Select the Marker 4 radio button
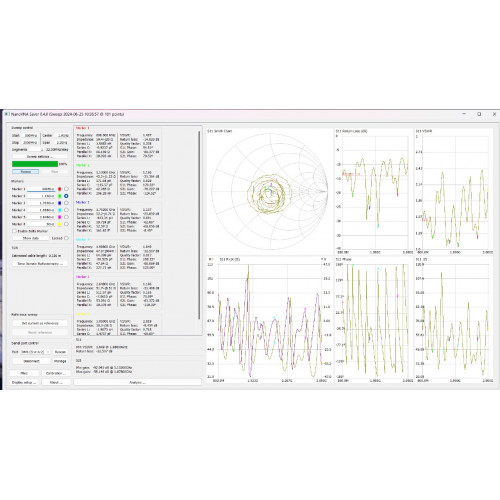The height and width of the screenshot is (500, 500). click(x=66, y=210)
